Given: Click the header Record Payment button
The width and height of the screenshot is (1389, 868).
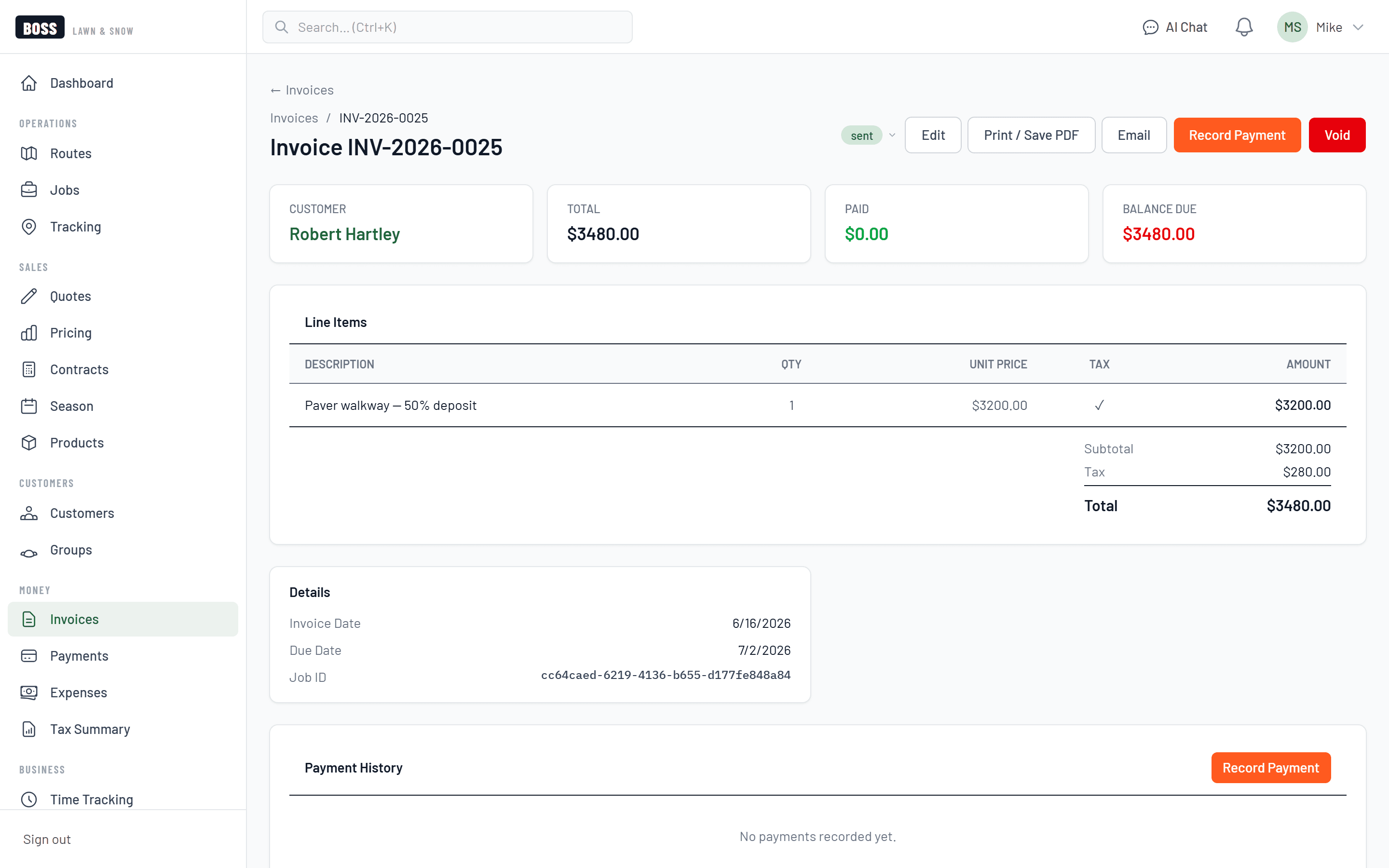Looking at the screenshot, I should (1237, 136).
